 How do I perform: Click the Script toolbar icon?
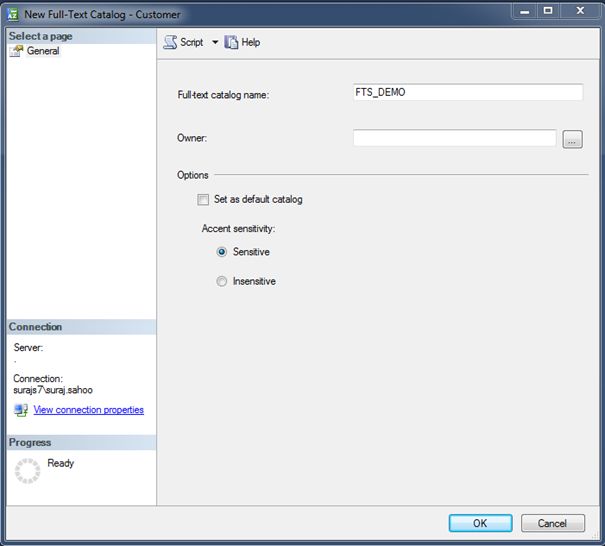tap(170, 42)
